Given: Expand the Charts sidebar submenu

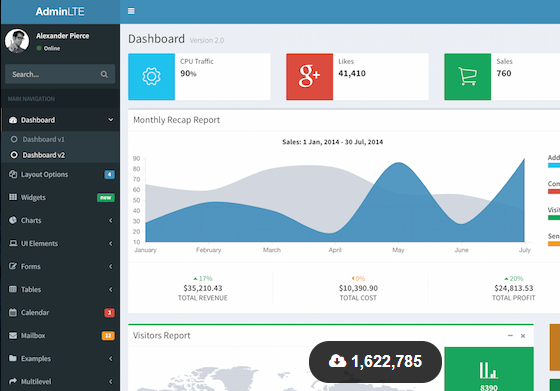Looking at the screenshot, I should 60,220.
